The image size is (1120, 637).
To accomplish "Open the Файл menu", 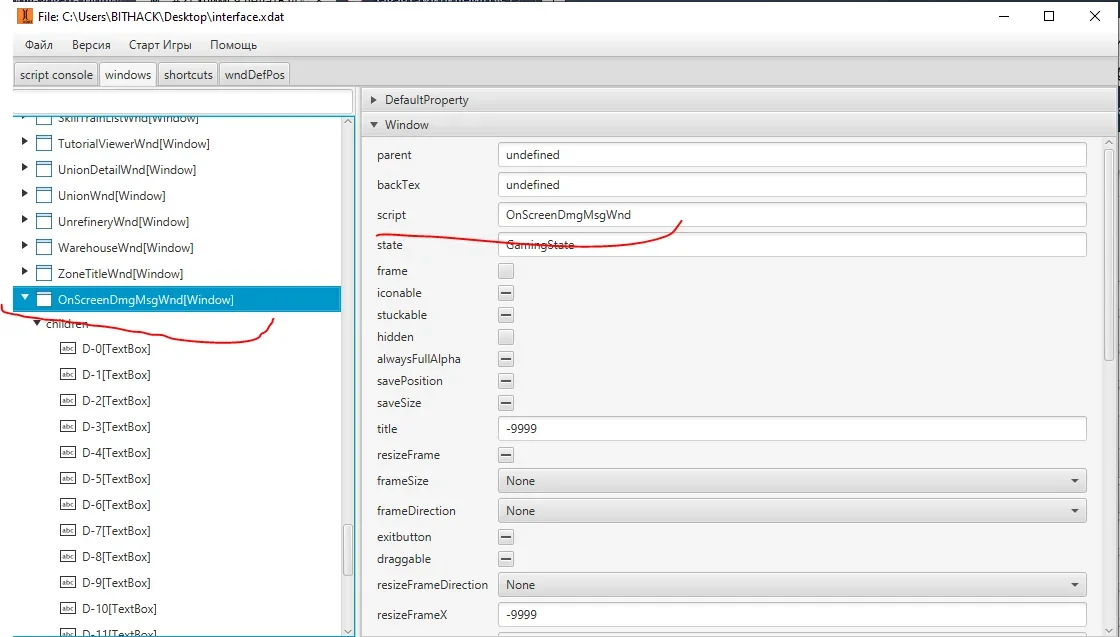I will (39, 45).
